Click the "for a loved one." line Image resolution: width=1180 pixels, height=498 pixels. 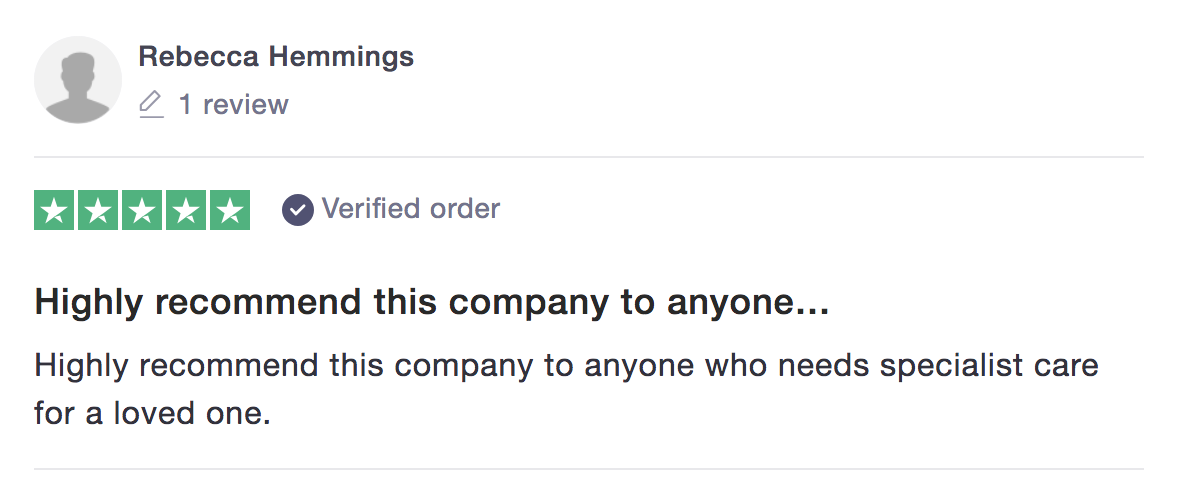click(x=153, y=413)
